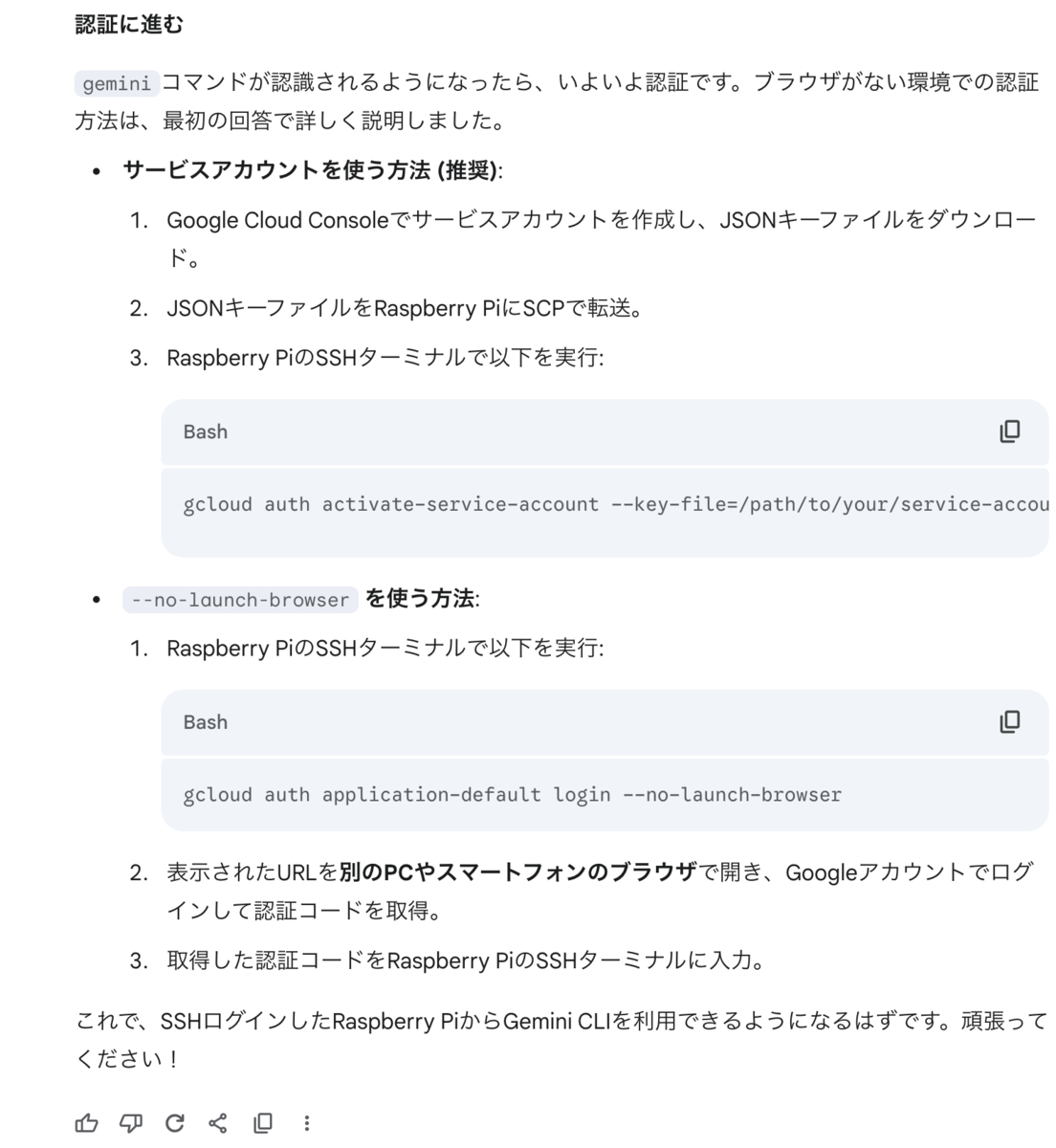Image resolution: width=1056 pixels, height=1148 pixels.
Task: Copy the activate-service-account Bash code
Action: [x=1009, y=431]
